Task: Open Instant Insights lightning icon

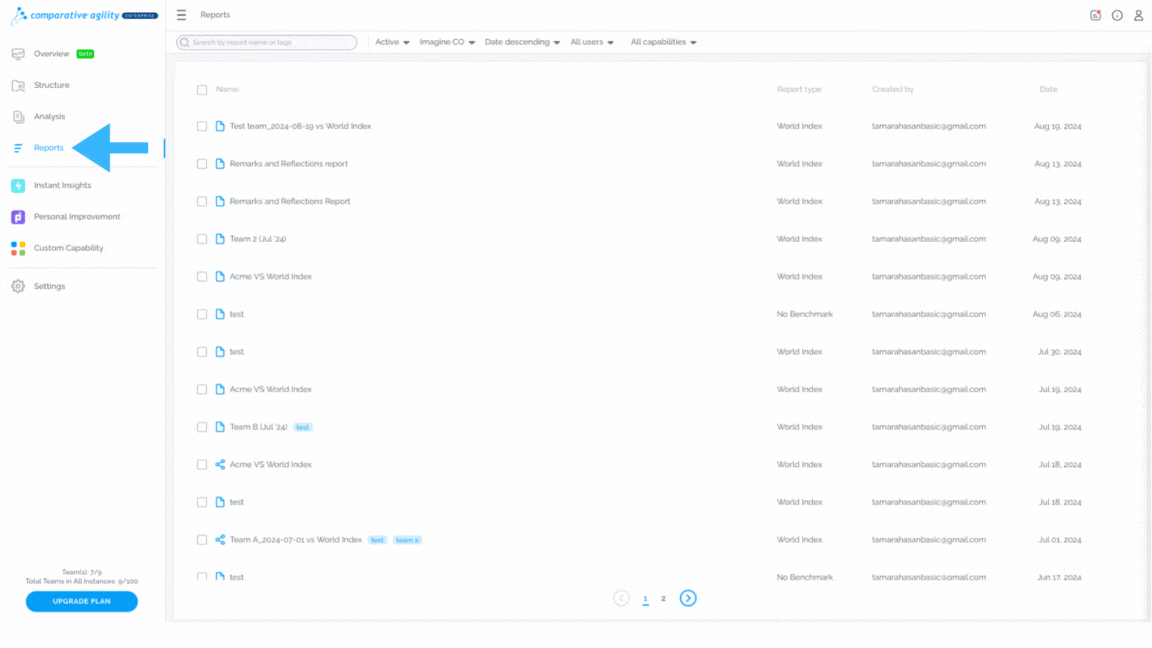Action: click(18, 186)
